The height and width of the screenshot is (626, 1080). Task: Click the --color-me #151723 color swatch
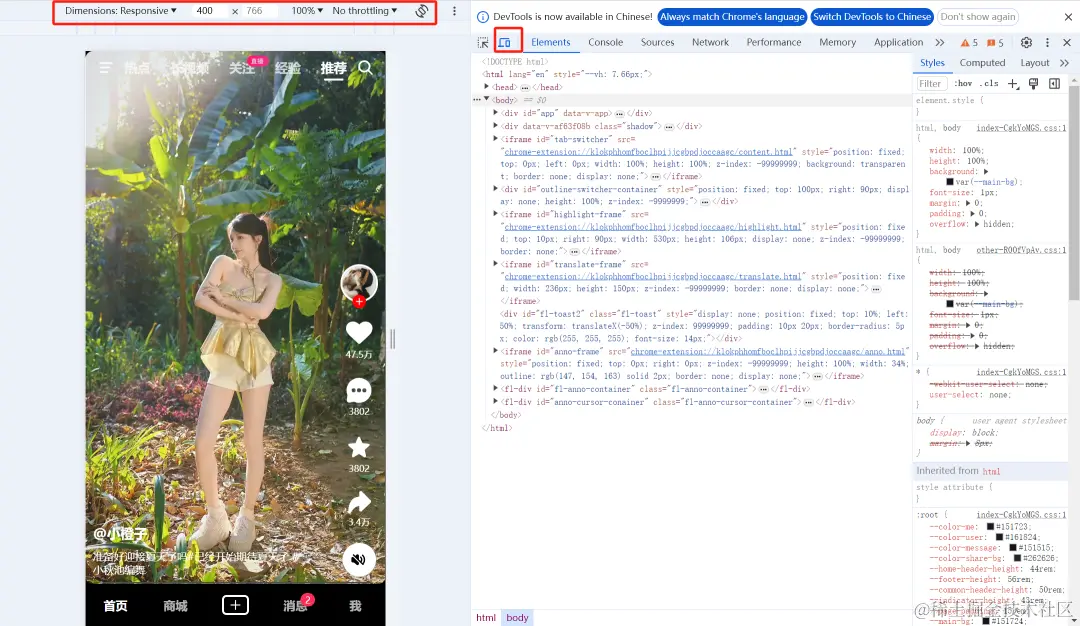(x=990, y=527)
